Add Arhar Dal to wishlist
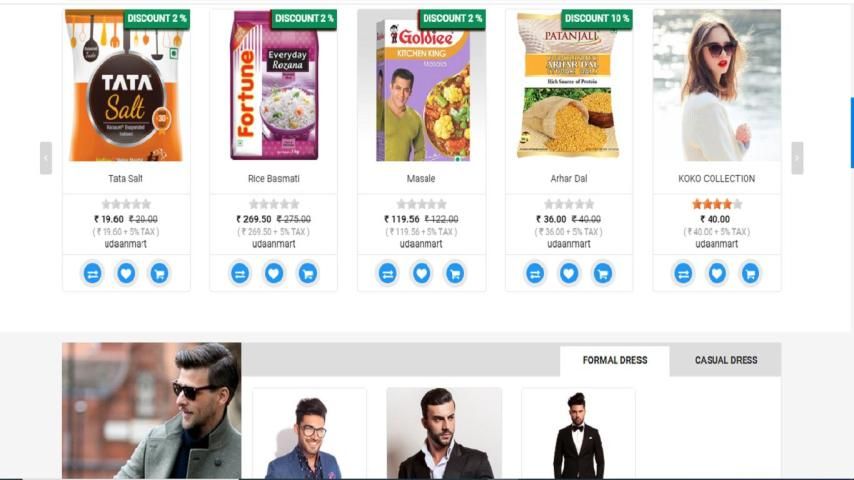 pyautogui.click(x=569, y=273)
